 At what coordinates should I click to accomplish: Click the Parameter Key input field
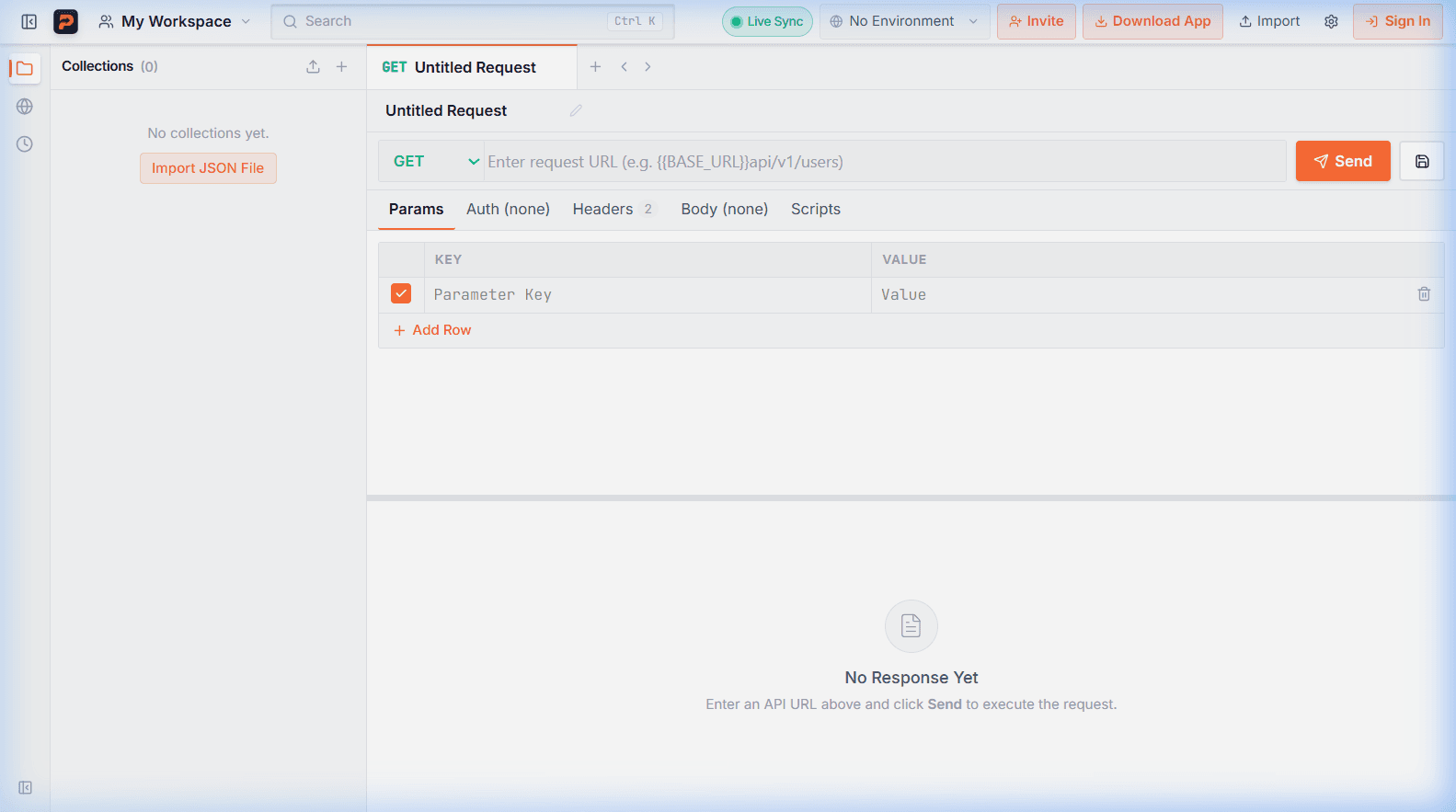tap(648, 295)
